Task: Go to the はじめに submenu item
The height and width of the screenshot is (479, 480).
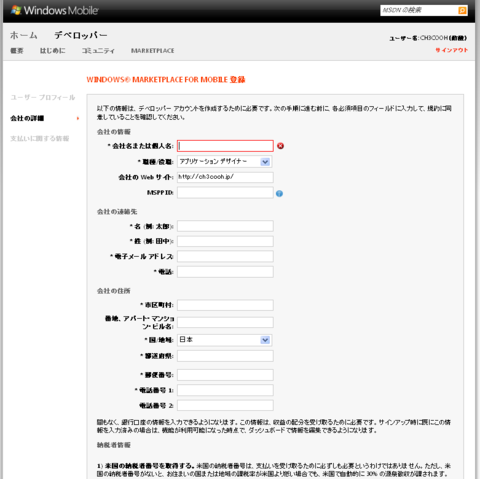Action: [53, 51]
